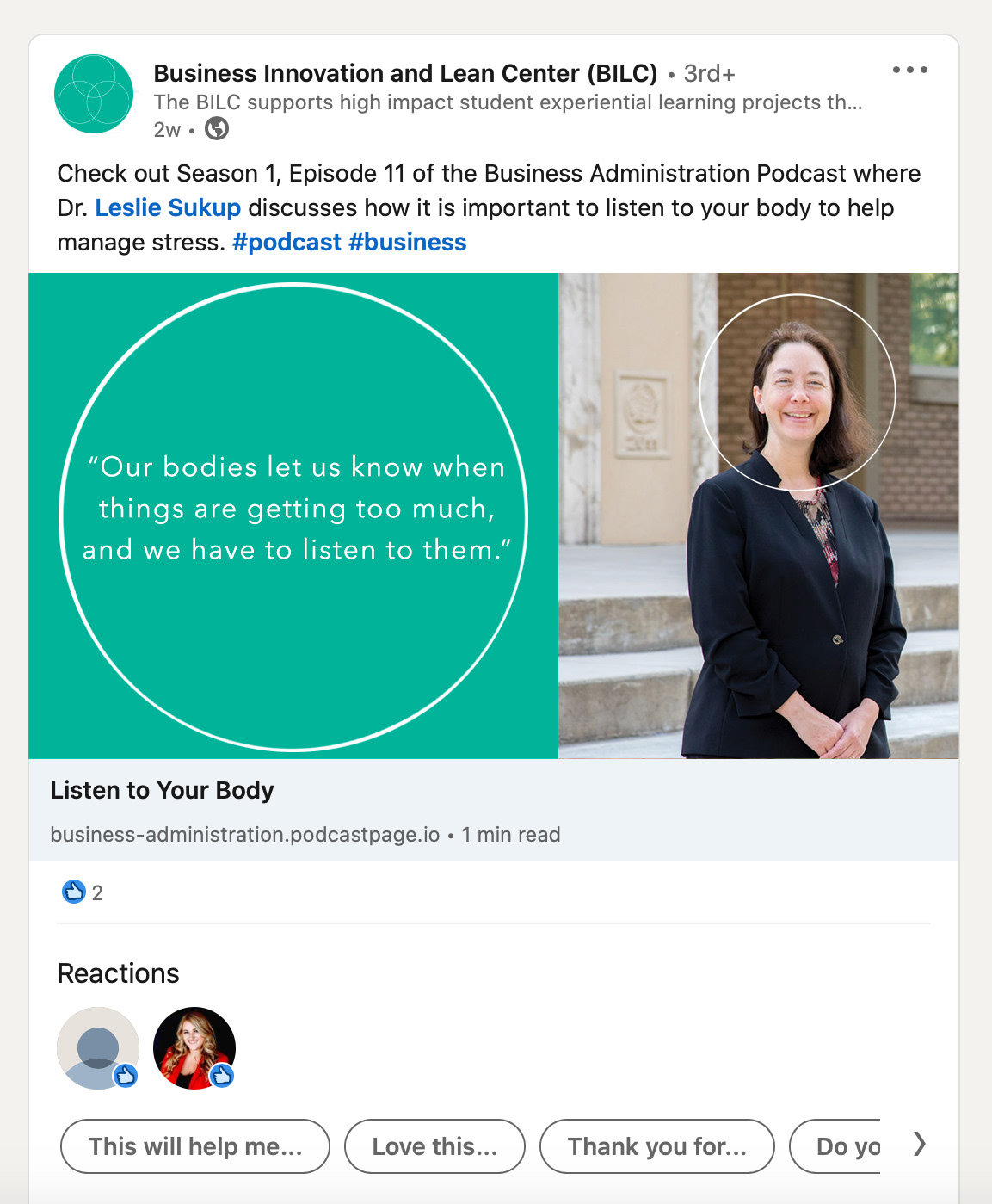The height and width of the screenshot is (1204, 992).
Task: Follow the #podcast hashtag link
Action: [287, 243]
